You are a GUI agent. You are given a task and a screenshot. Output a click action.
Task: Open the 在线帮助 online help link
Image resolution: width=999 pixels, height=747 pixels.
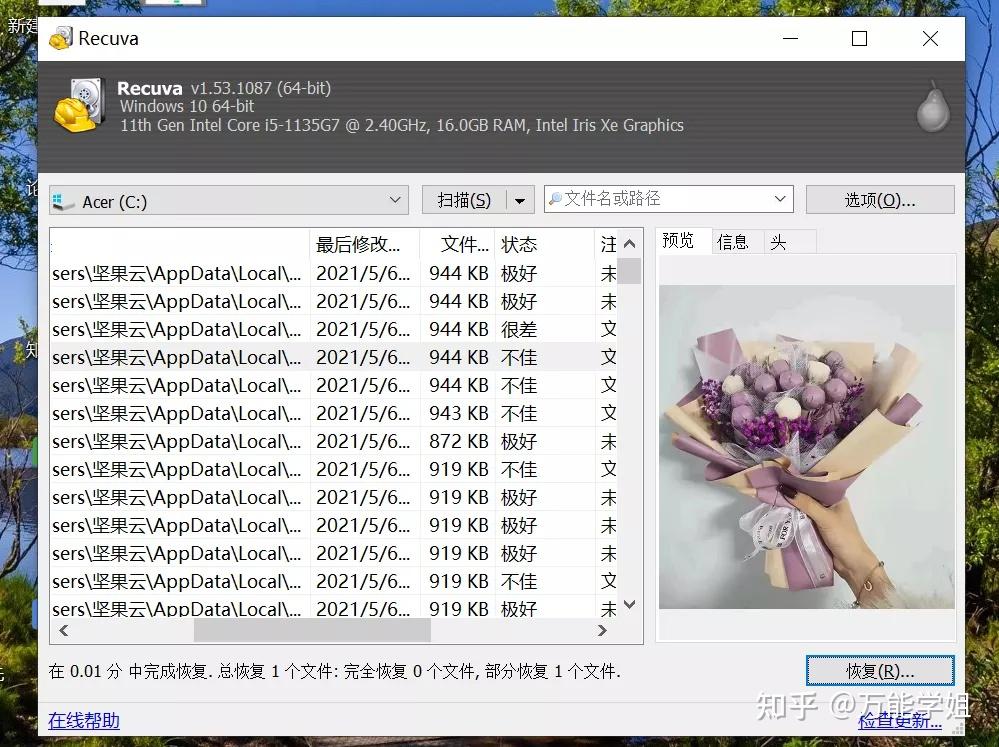[84, 720]
